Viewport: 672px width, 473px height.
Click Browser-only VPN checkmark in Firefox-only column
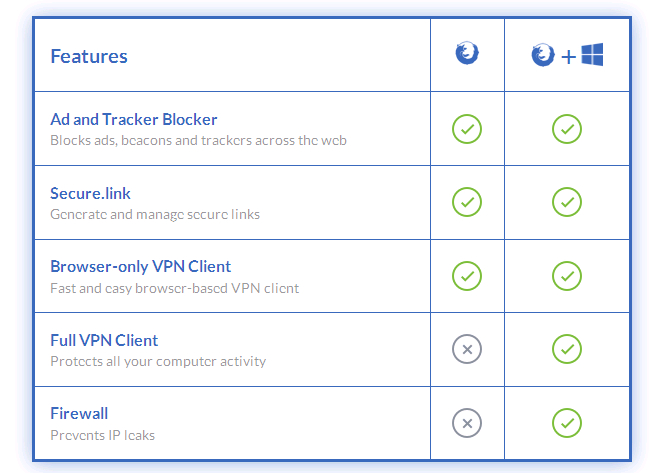coord(466,275)
